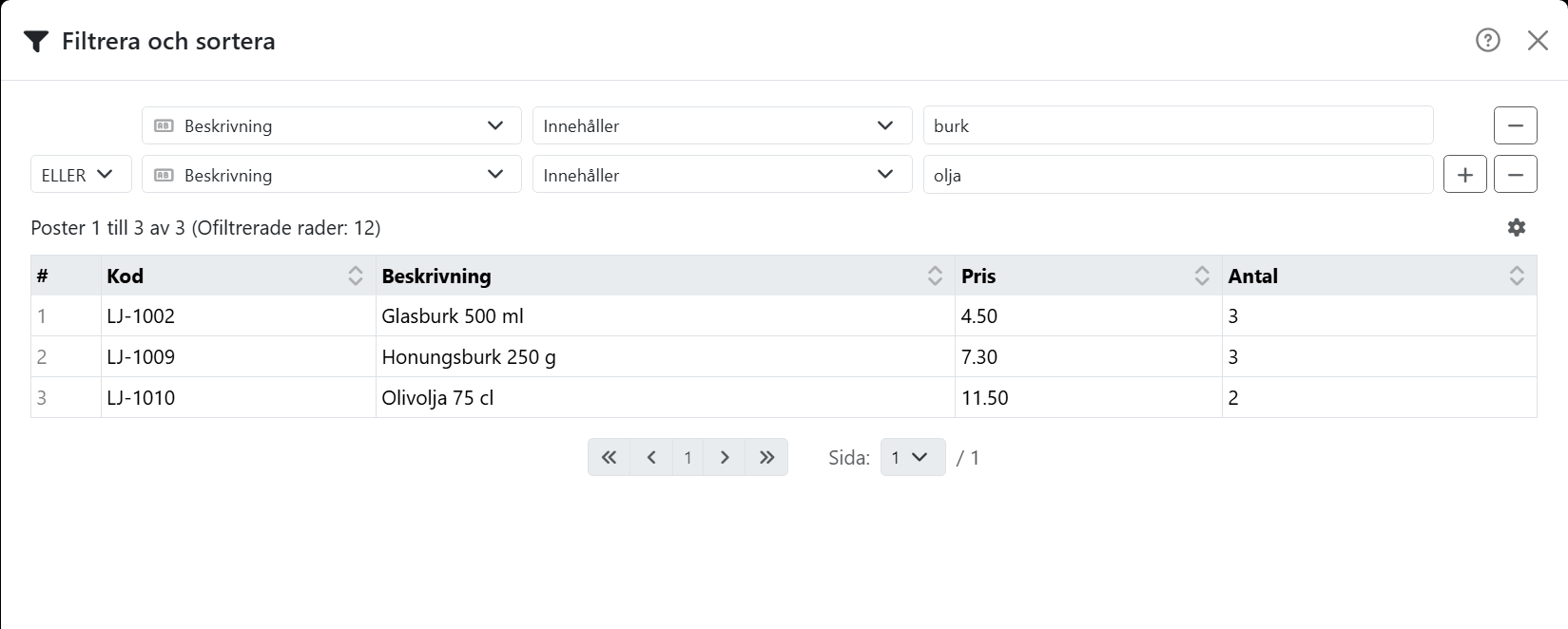Open field dropdown in the 'olja' row
The height and width of the screenshot is (629, 1568).
coord(332,175)
